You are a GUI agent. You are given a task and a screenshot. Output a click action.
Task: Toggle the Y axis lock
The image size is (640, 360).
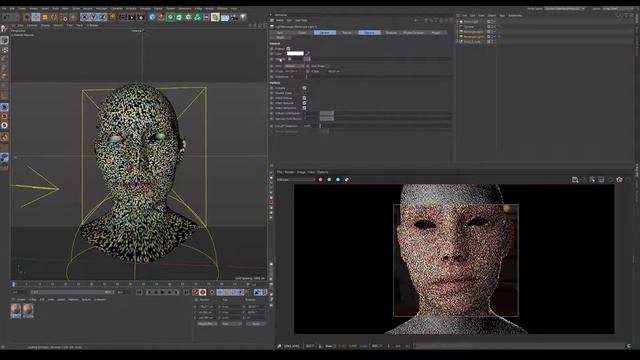(x=94, y=17)
